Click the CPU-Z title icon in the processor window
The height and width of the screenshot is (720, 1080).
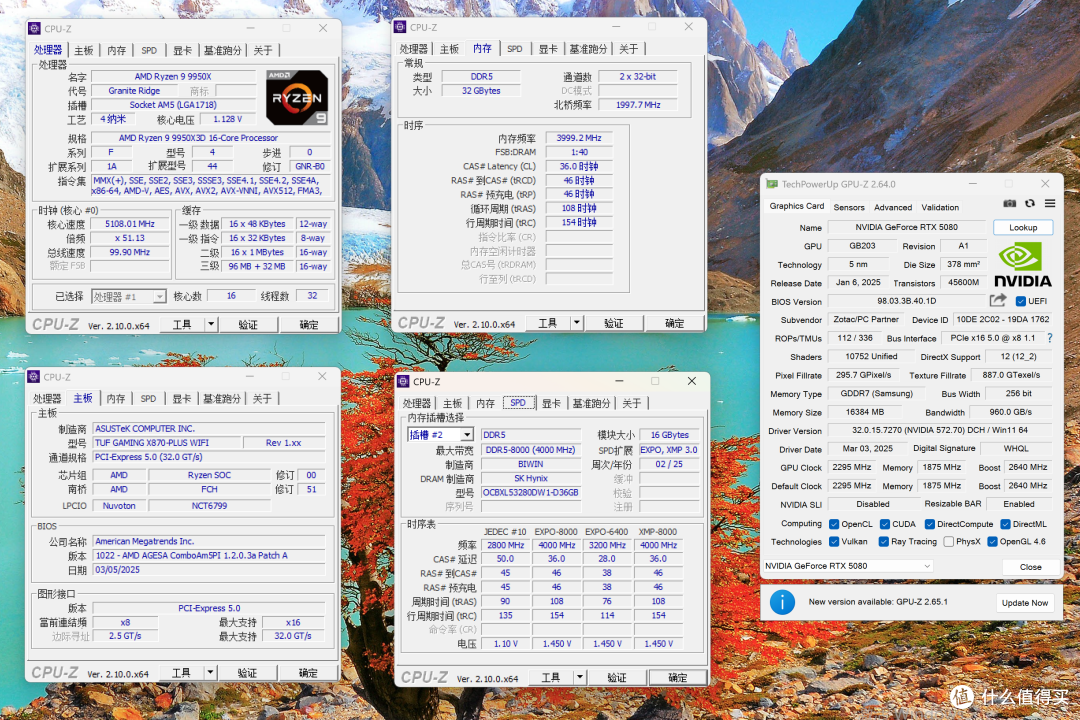34,28
